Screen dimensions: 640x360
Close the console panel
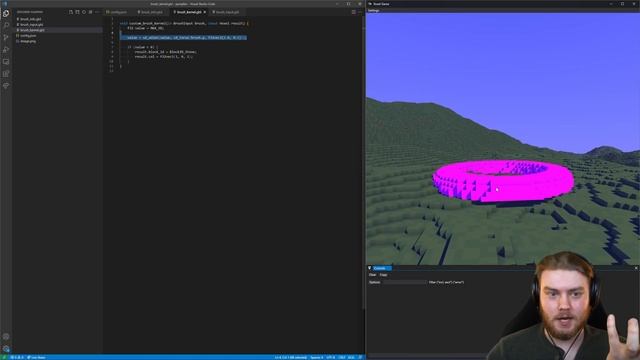pyautogui.click(x=636, y=268)
